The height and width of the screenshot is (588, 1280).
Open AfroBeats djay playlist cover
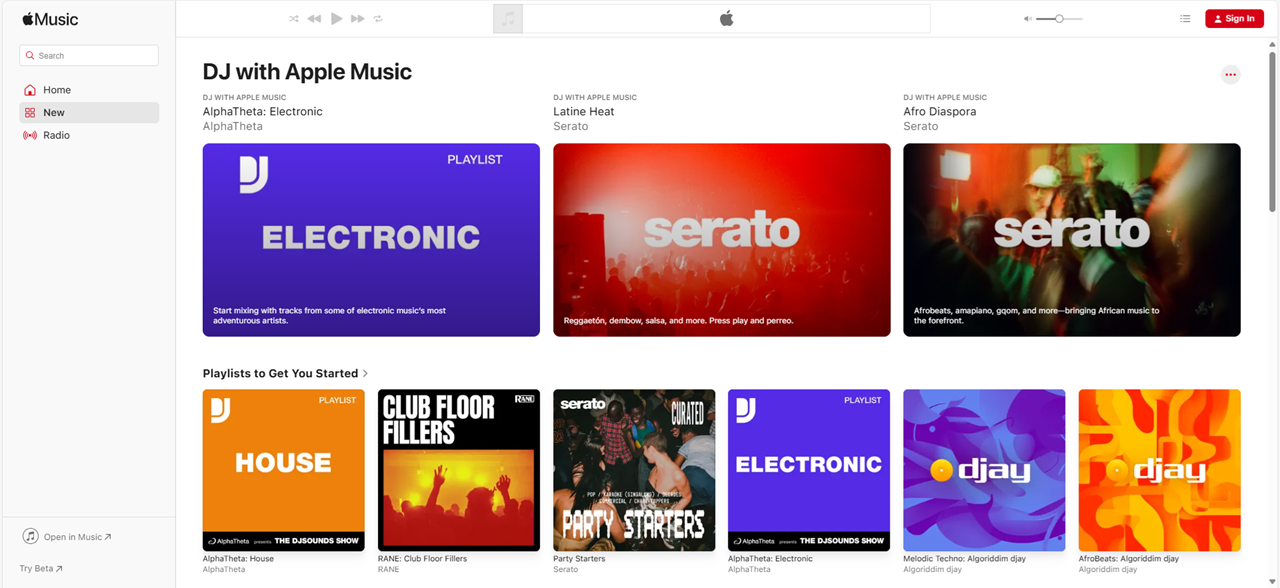tap(1159, 470)
